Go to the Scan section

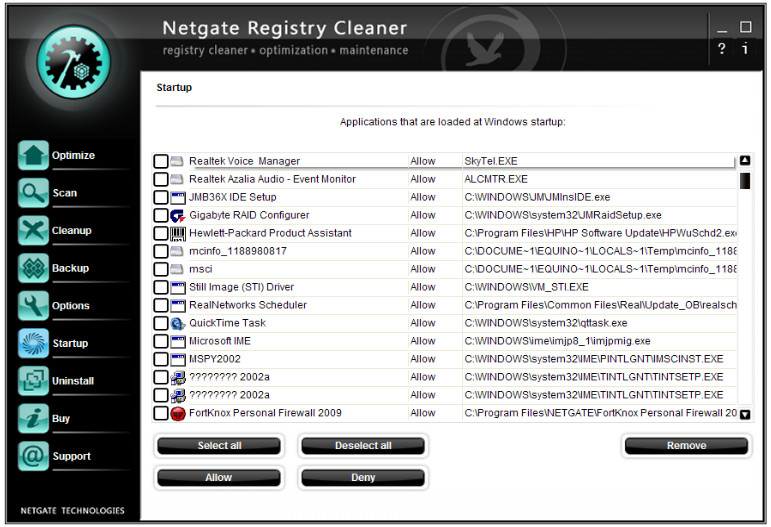(65, 193)
